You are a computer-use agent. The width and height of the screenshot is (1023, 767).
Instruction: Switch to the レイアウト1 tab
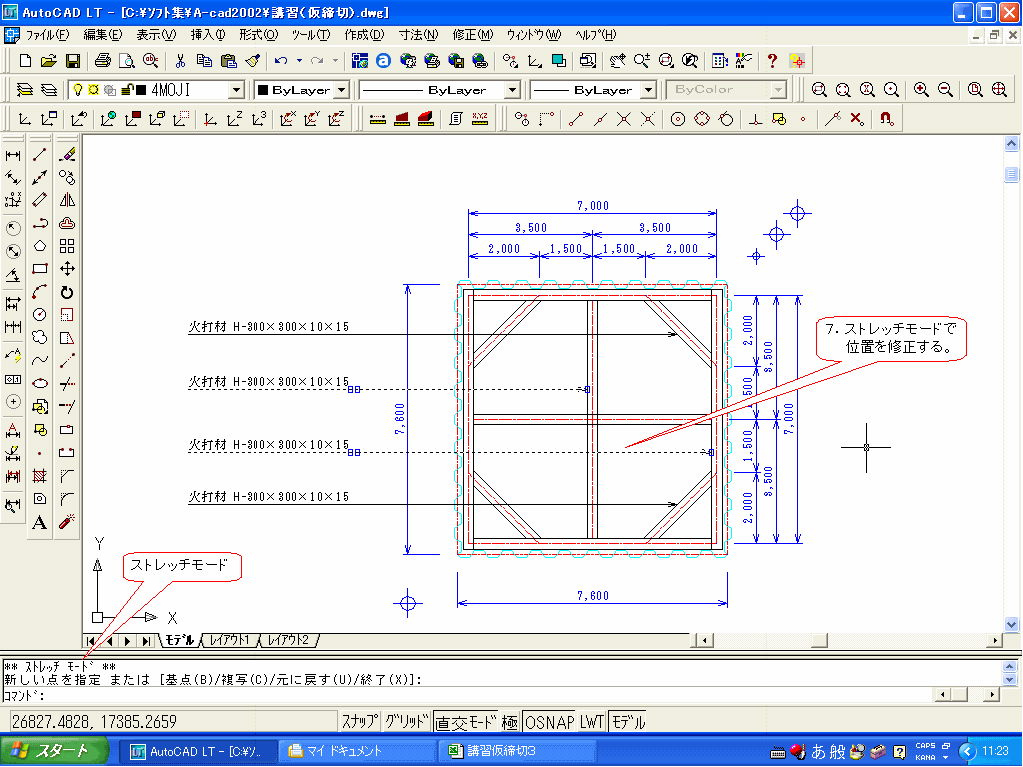coord(229,640)
